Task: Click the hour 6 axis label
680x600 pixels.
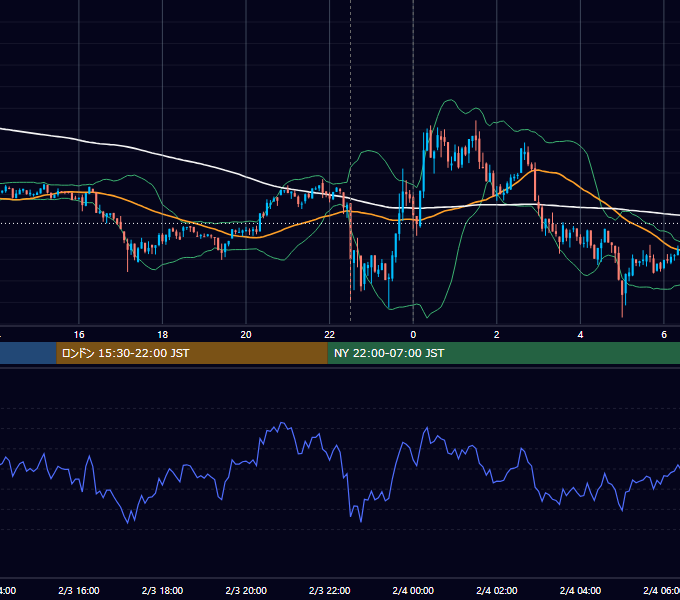Action: [664, 335]
